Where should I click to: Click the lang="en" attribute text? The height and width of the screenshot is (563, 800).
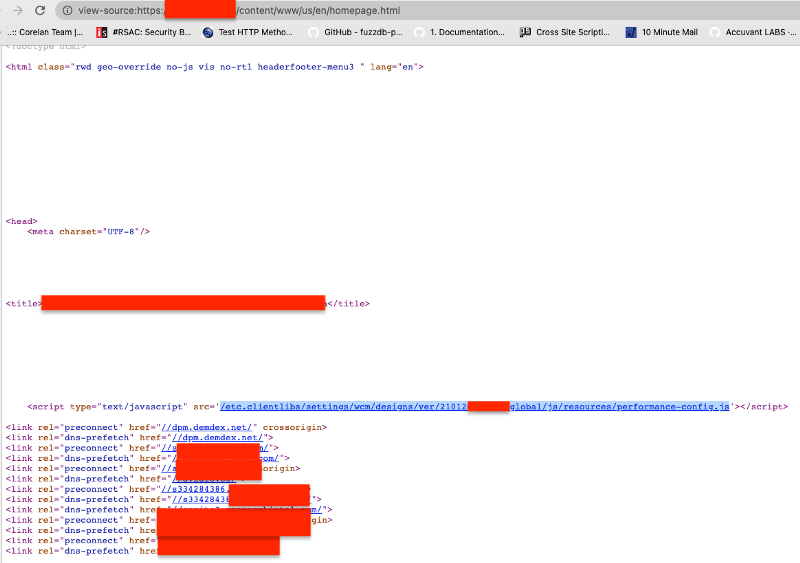pos(394,67)
